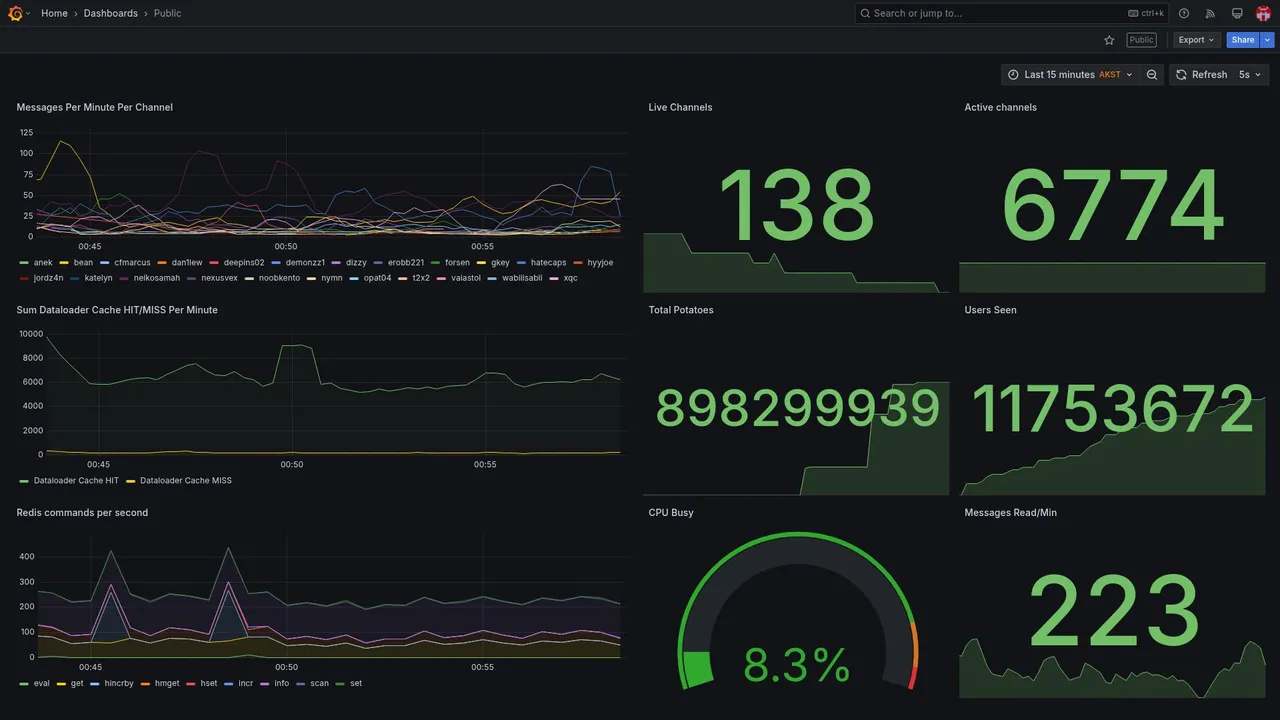Open the user profile avatar
This screenshot has height=720, width=1280.
click(1263, 13)
